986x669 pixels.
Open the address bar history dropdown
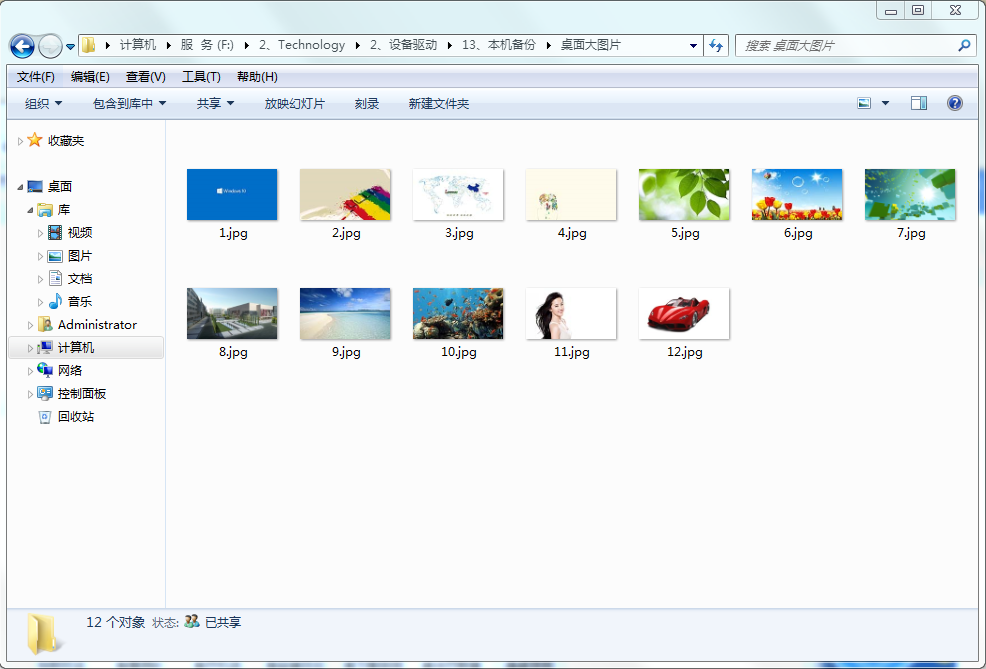pos(694,46)
